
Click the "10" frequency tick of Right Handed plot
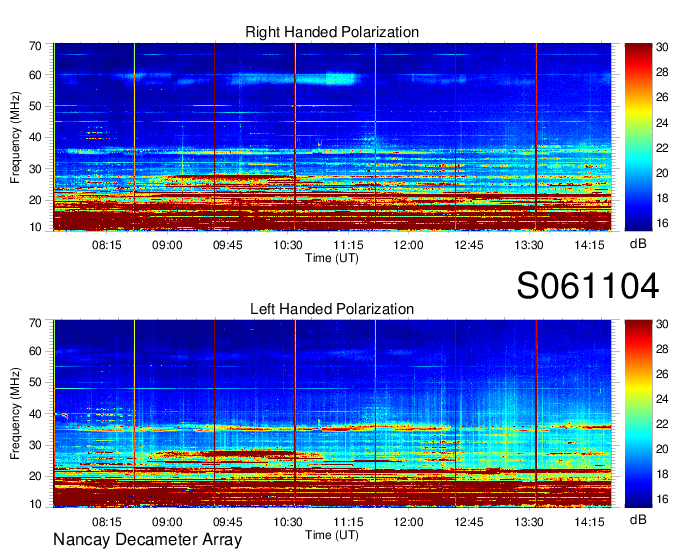(35, 227)
